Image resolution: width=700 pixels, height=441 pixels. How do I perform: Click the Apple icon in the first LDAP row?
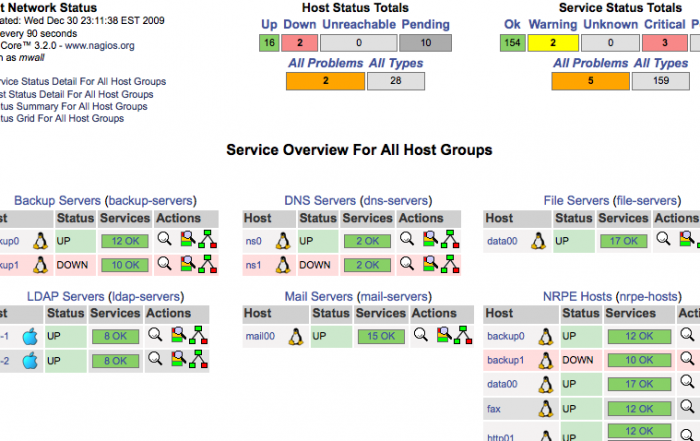(29, 337)
